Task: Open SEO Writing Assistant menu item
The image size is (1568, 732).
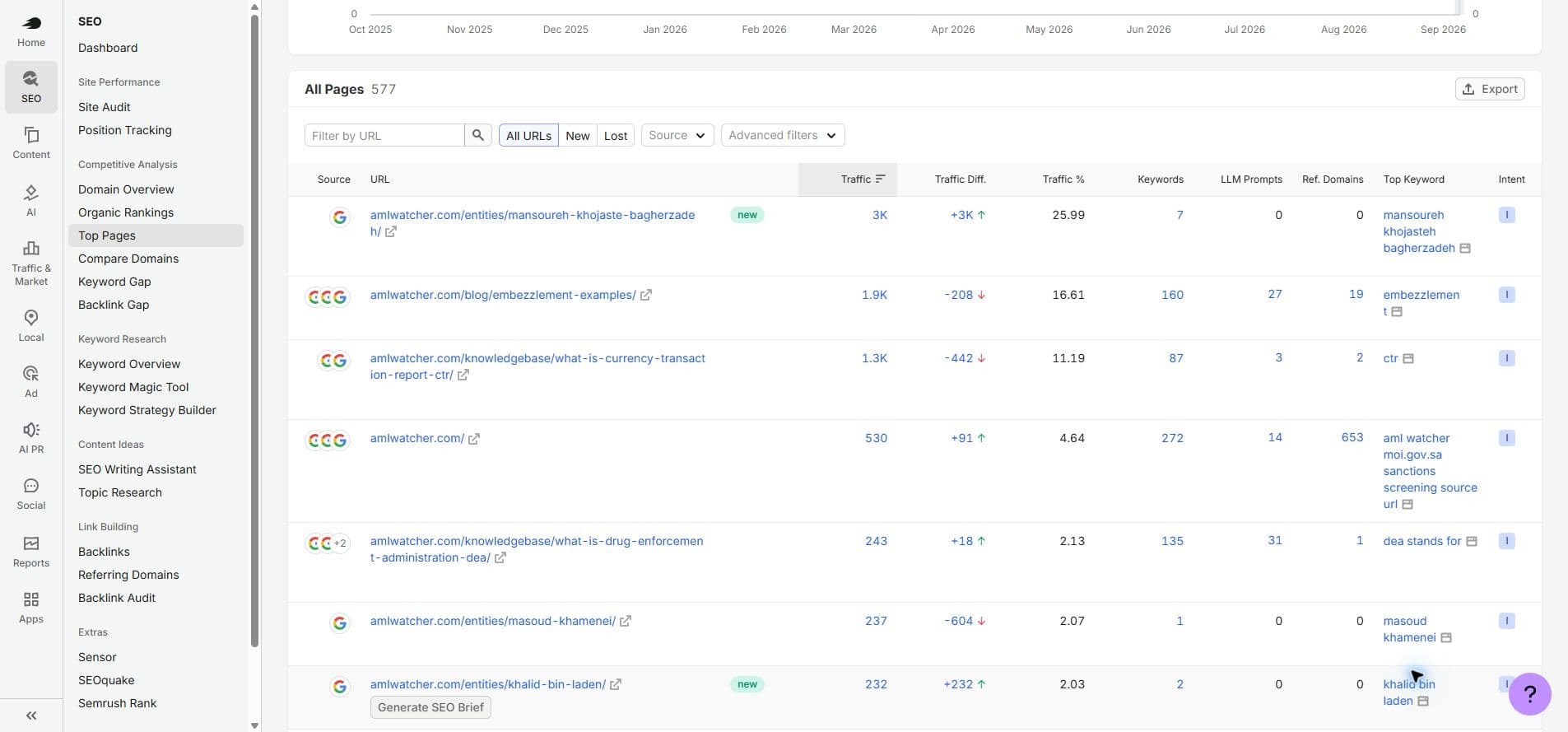Action: coord(137,469)
